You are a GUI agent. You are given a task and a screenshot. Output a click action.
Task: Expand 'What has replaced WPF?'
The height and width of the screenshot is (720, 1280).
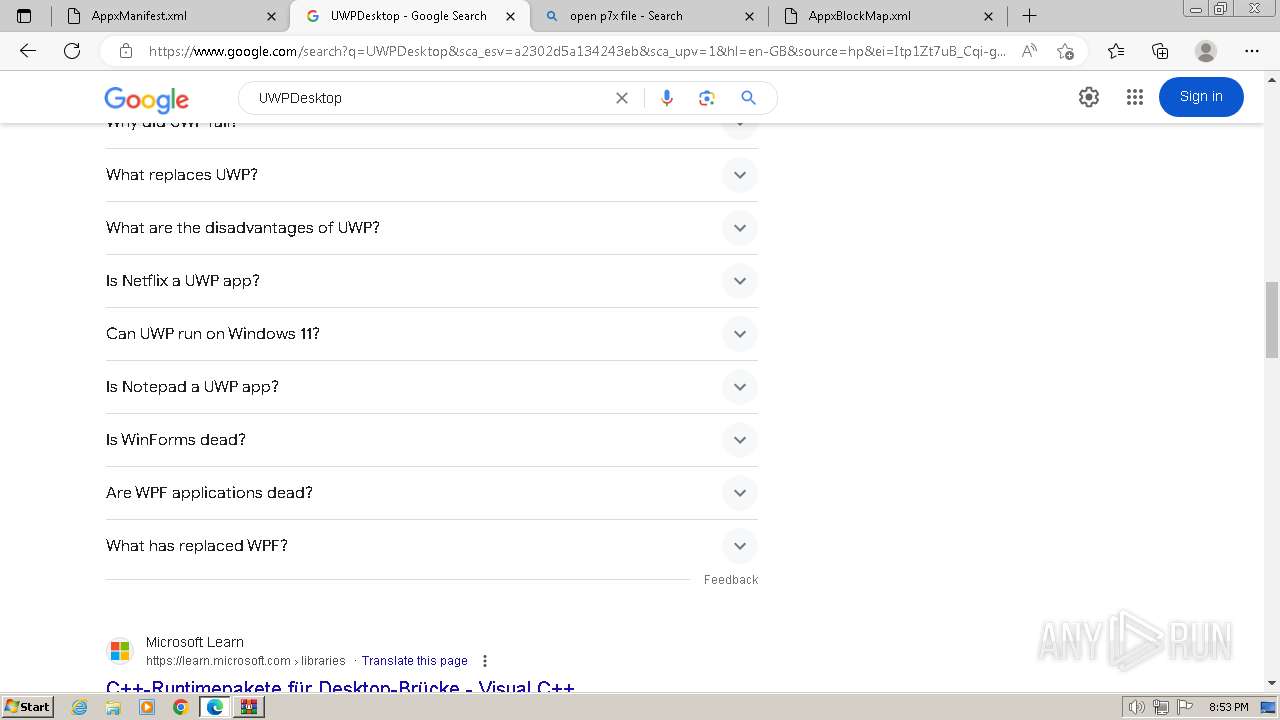pos(432,546)
